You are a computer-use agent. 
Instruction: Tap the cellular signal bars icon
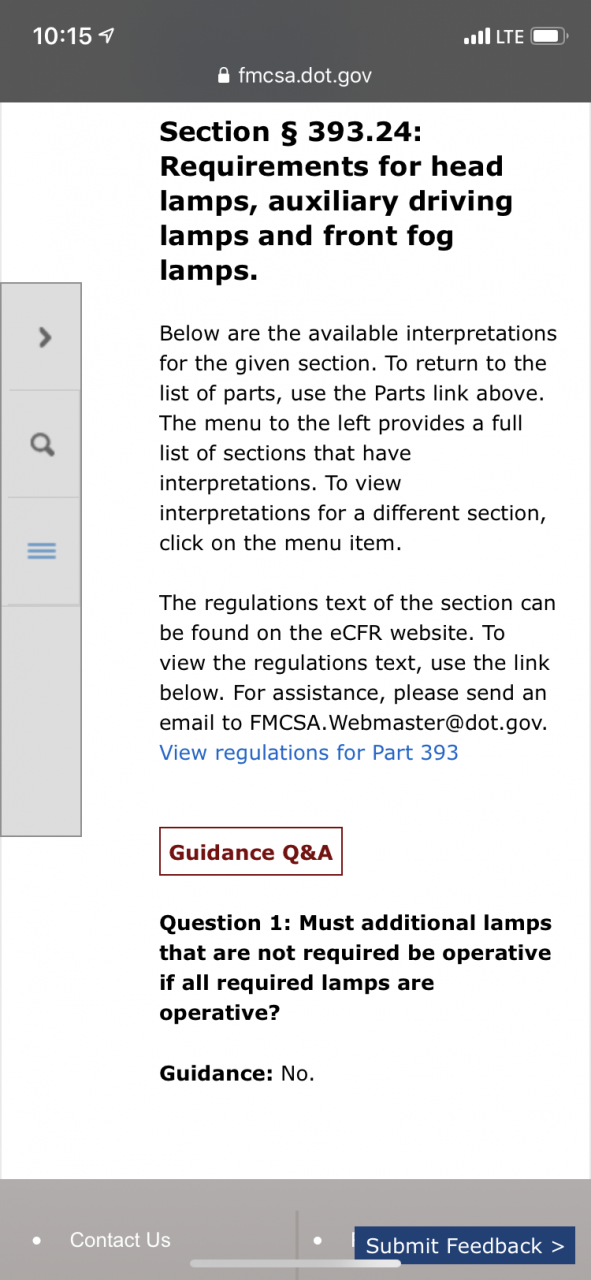pos(477,37)
